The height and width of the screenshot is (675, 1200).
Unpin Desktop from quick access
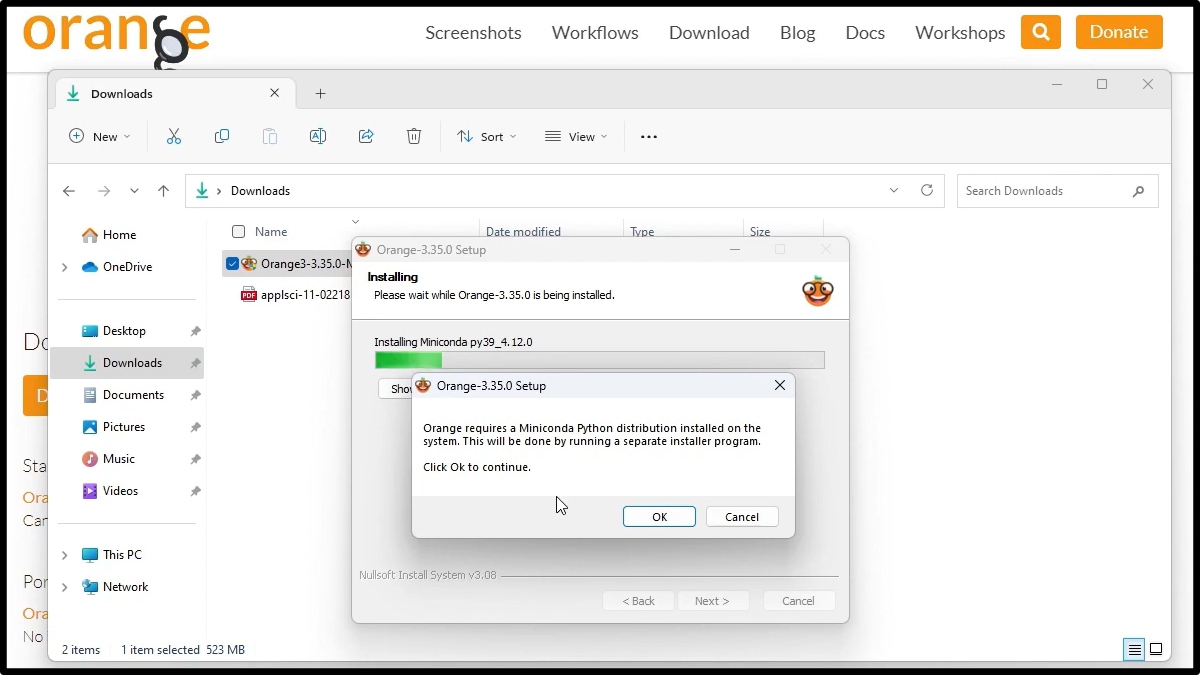coord(196,331)
